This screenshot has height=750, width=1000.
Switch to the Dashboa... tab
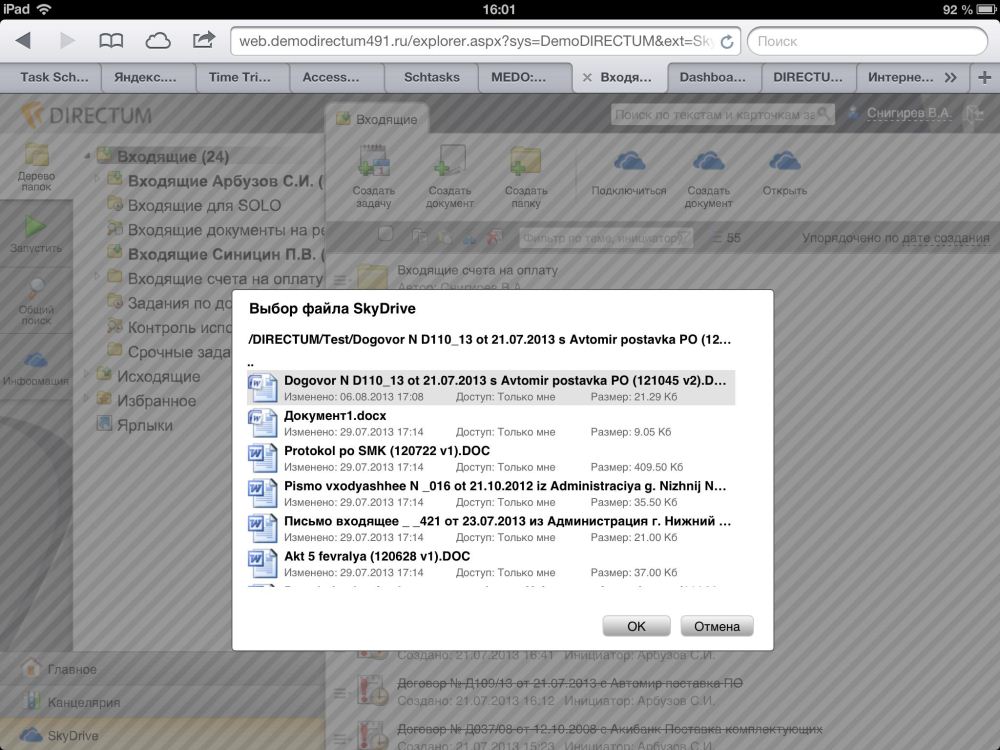(712, 77)
